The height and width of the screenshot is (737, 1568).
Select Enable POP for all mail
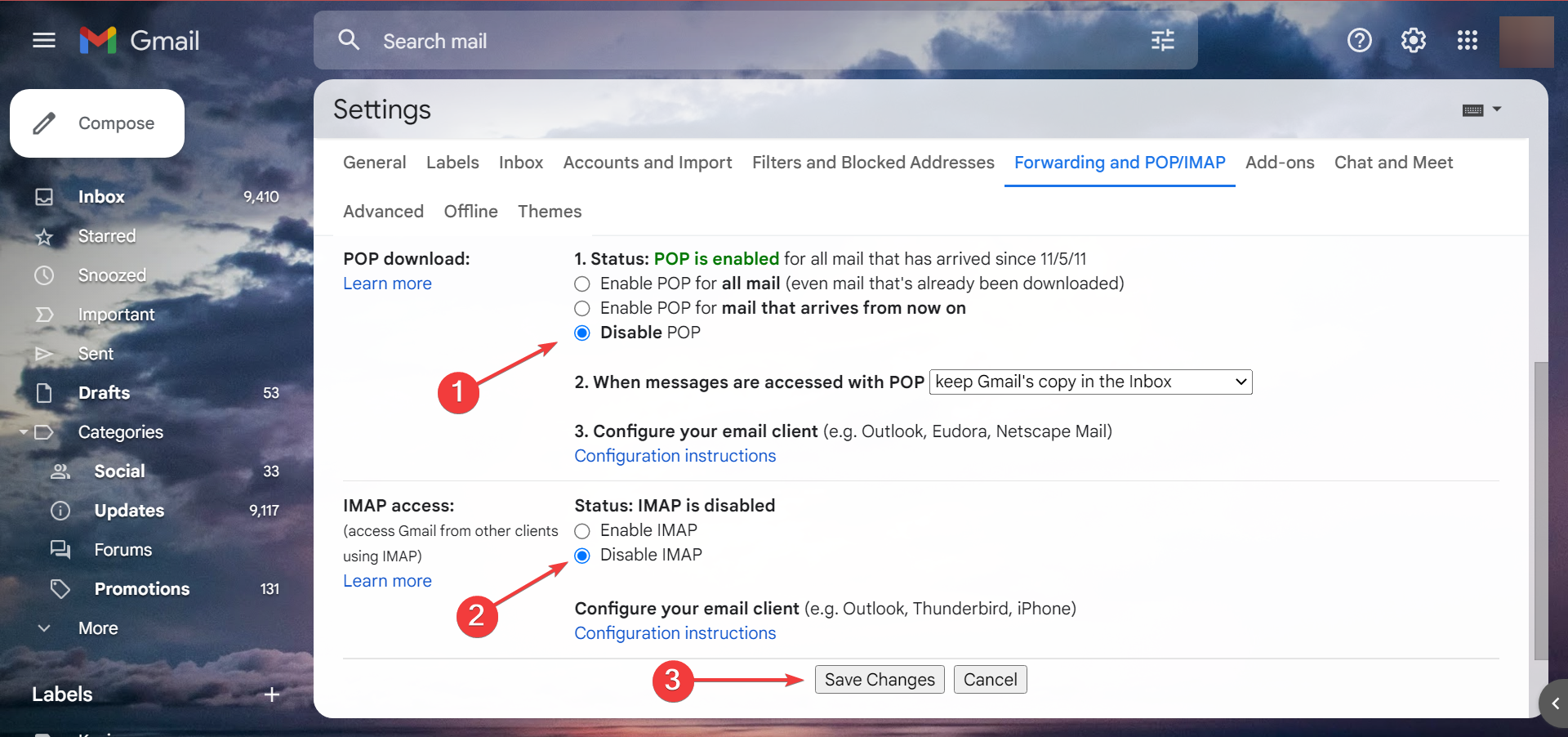point(582,284)
